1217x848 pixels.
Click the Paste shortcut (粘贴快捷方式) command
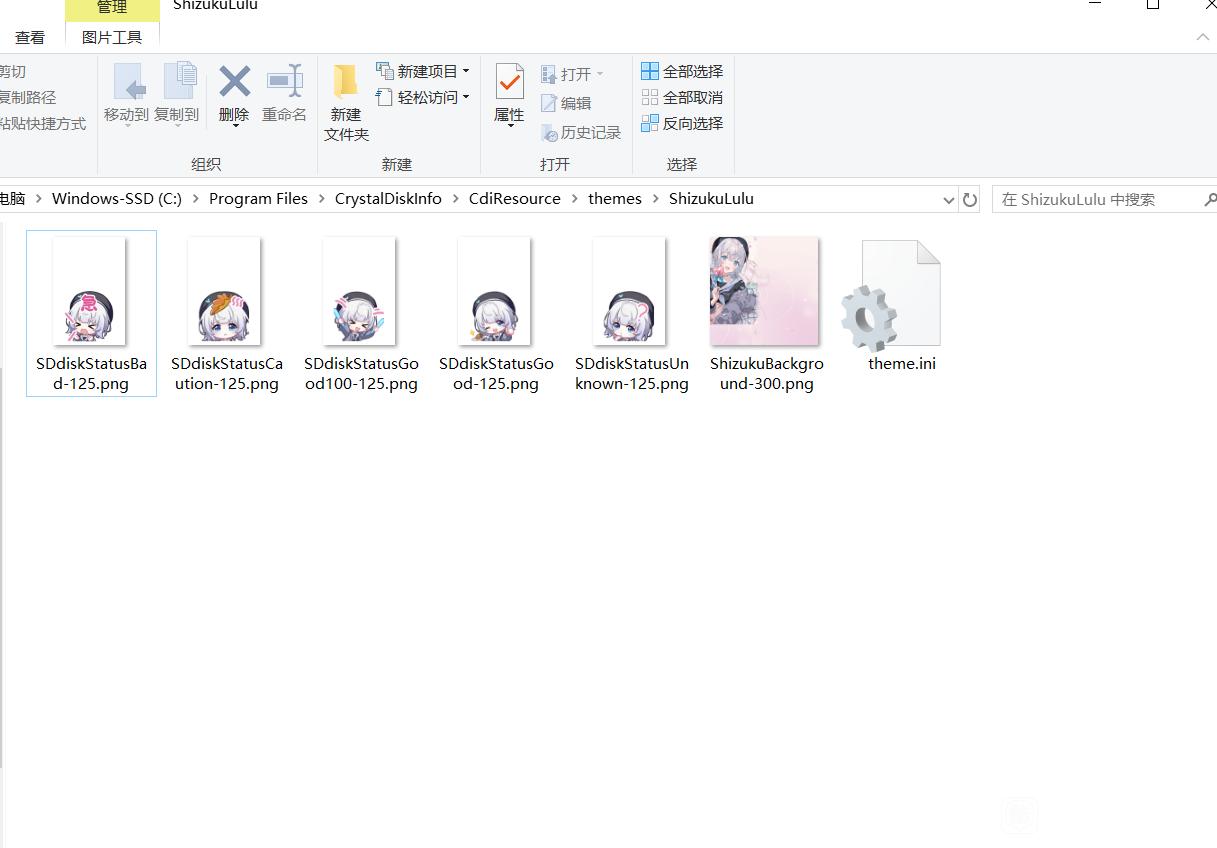click(x=43, y=123)
